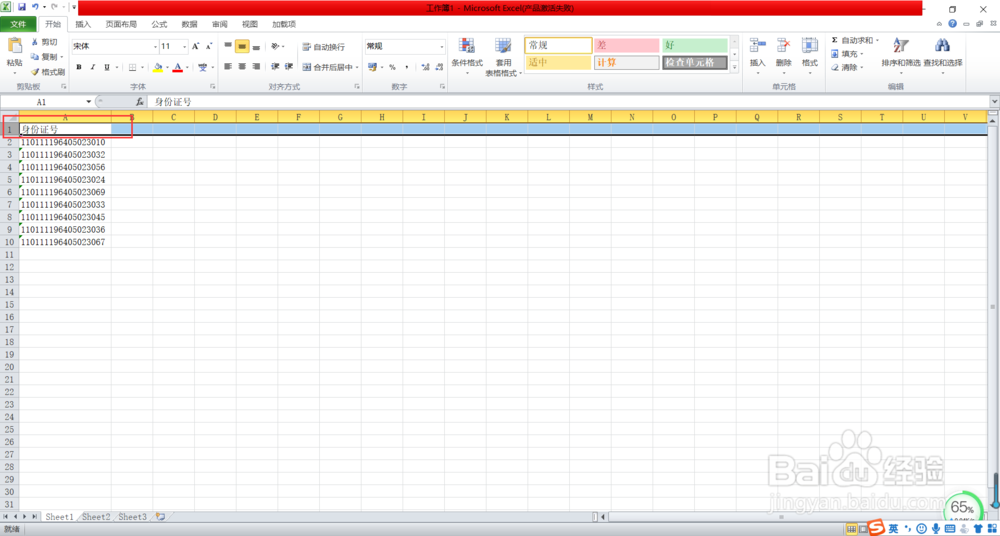
Task: Click the Copy (复制) button
Action: coord(47,57)
